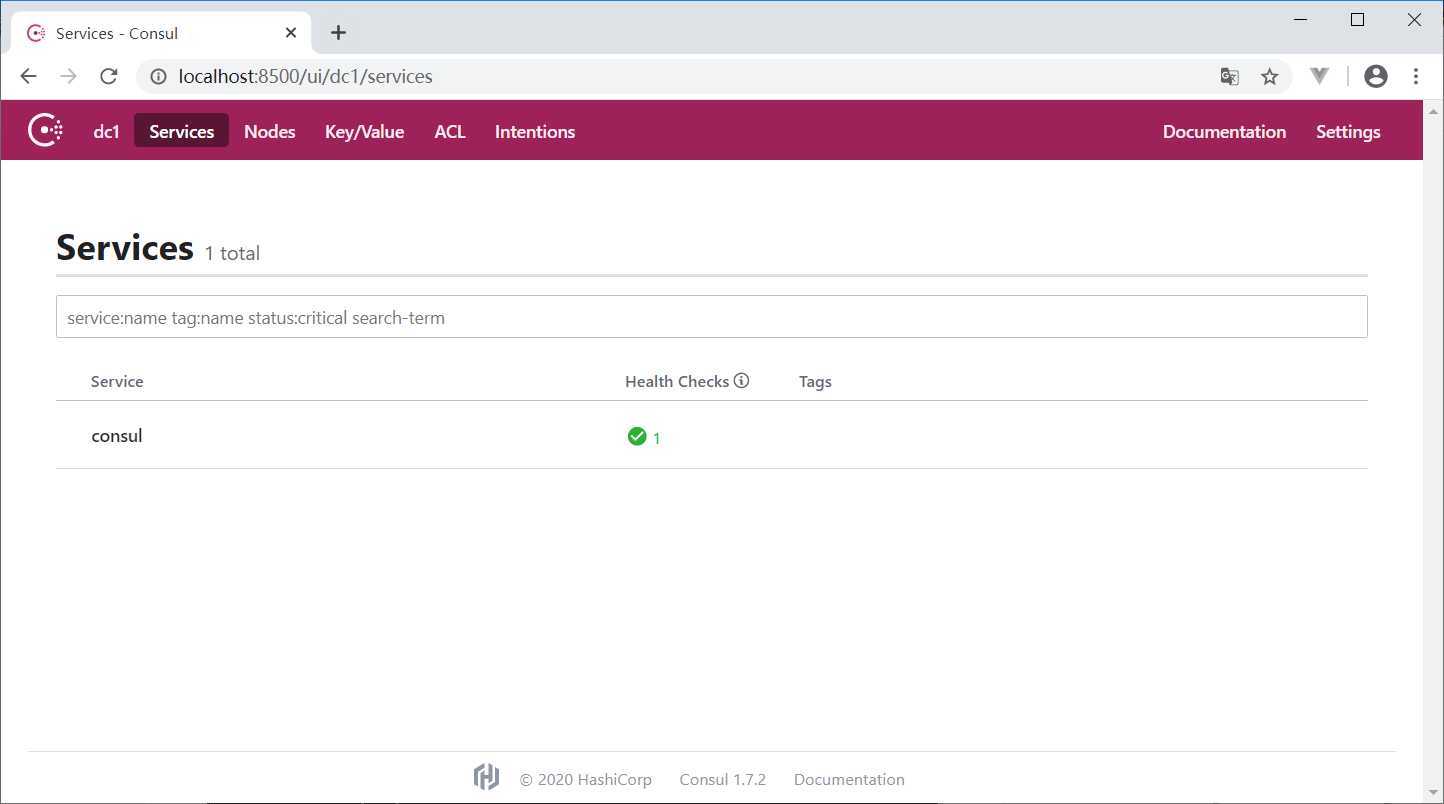This screenshot has width=1444, height=804.
Task: Click the browser back arrow
Action: (x=28, y=76)
